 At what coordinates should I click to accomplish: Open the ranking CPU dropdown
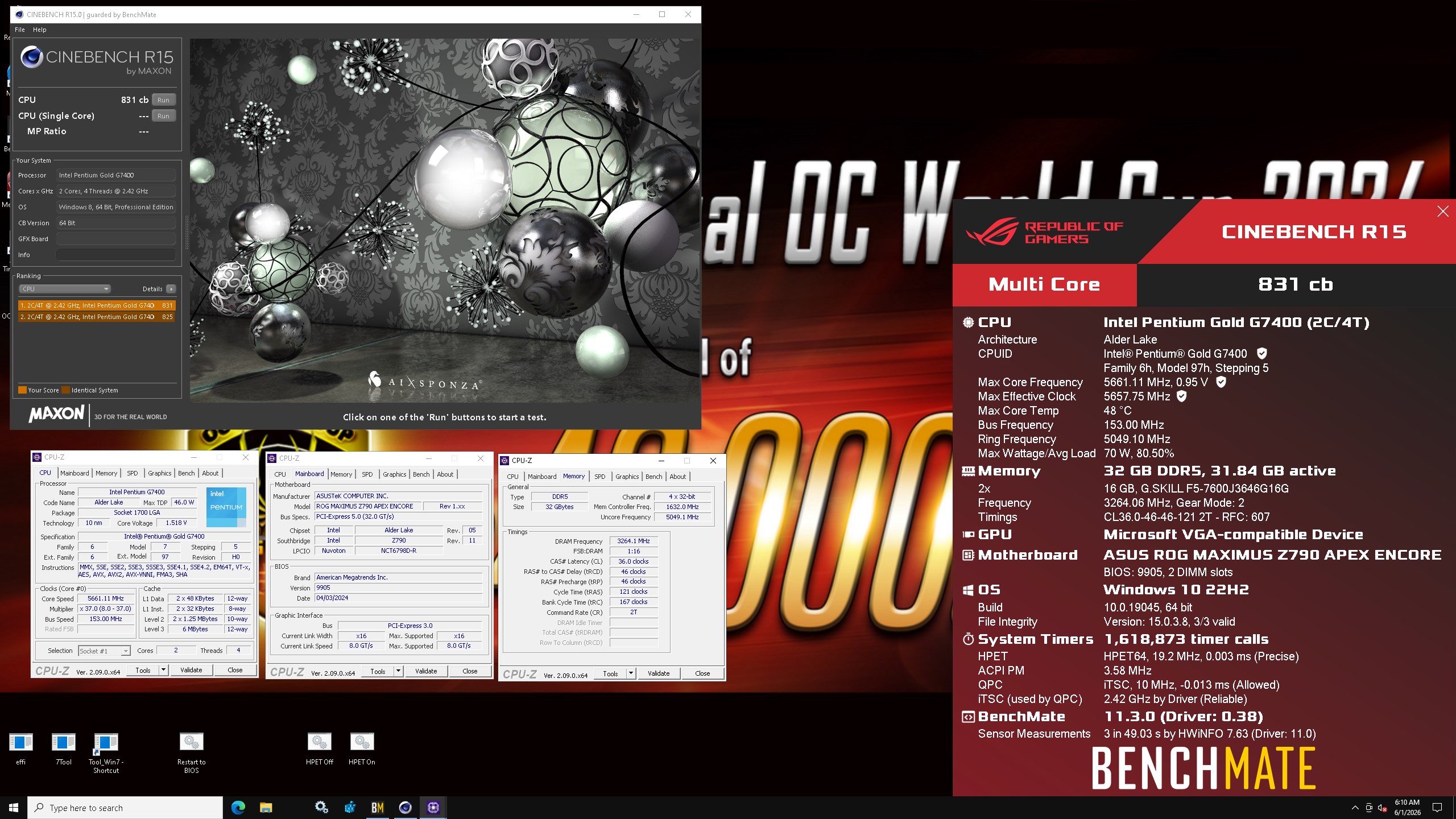65,289
